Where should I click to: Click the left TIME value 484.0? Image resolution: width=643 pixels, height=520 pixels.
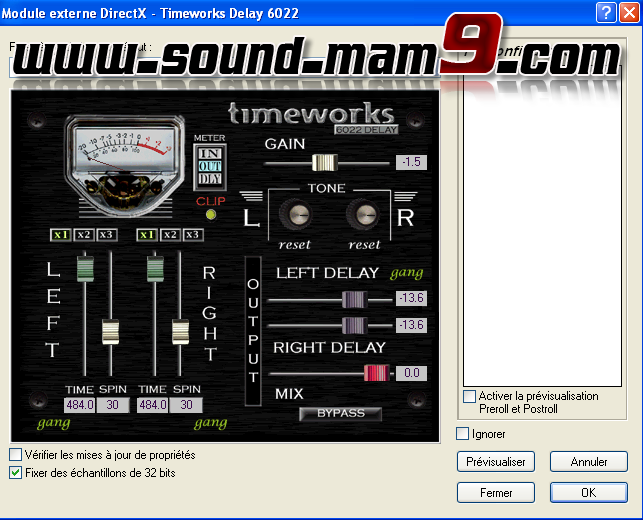point(80,405)
